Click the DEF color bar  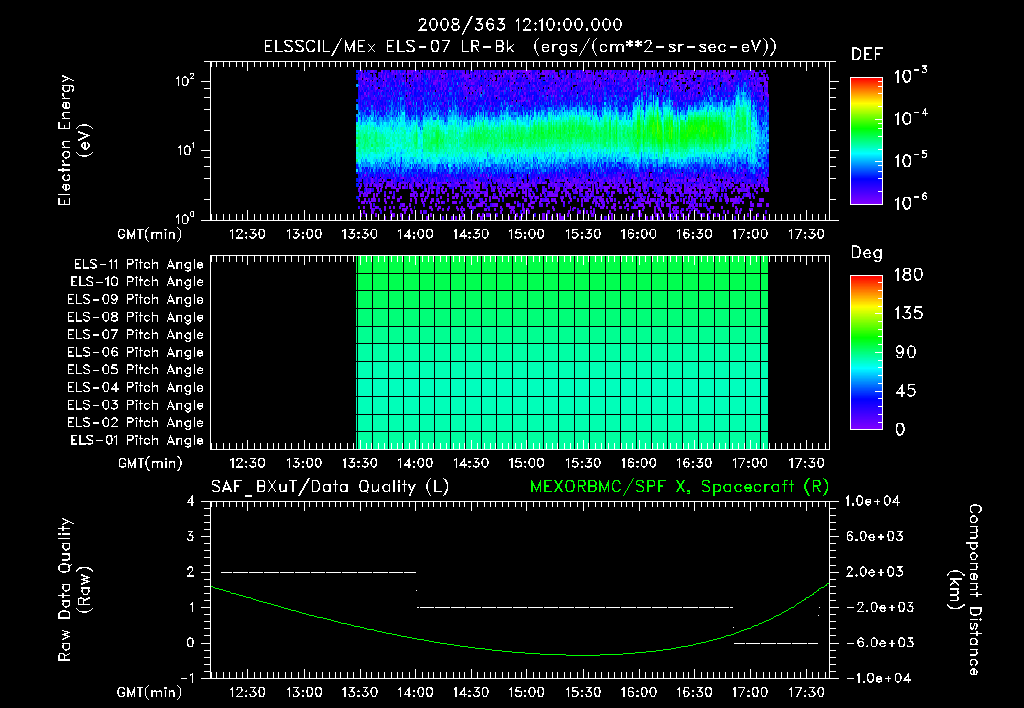pyautogui.click(x=866, y=141)
